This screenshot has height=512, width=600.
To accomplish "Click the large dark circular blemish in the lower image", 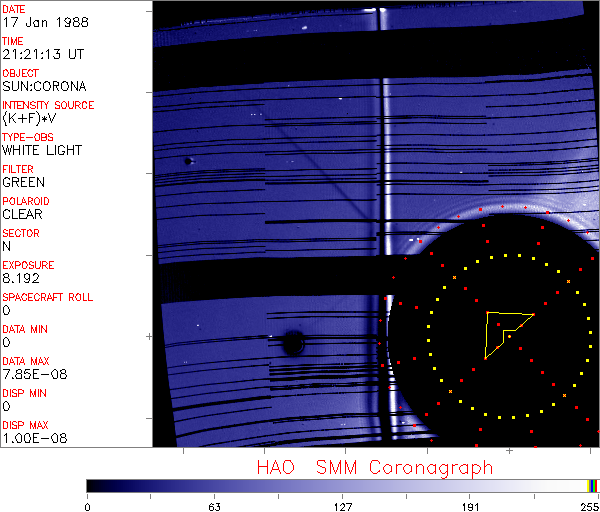I will [x=293, y=342].
